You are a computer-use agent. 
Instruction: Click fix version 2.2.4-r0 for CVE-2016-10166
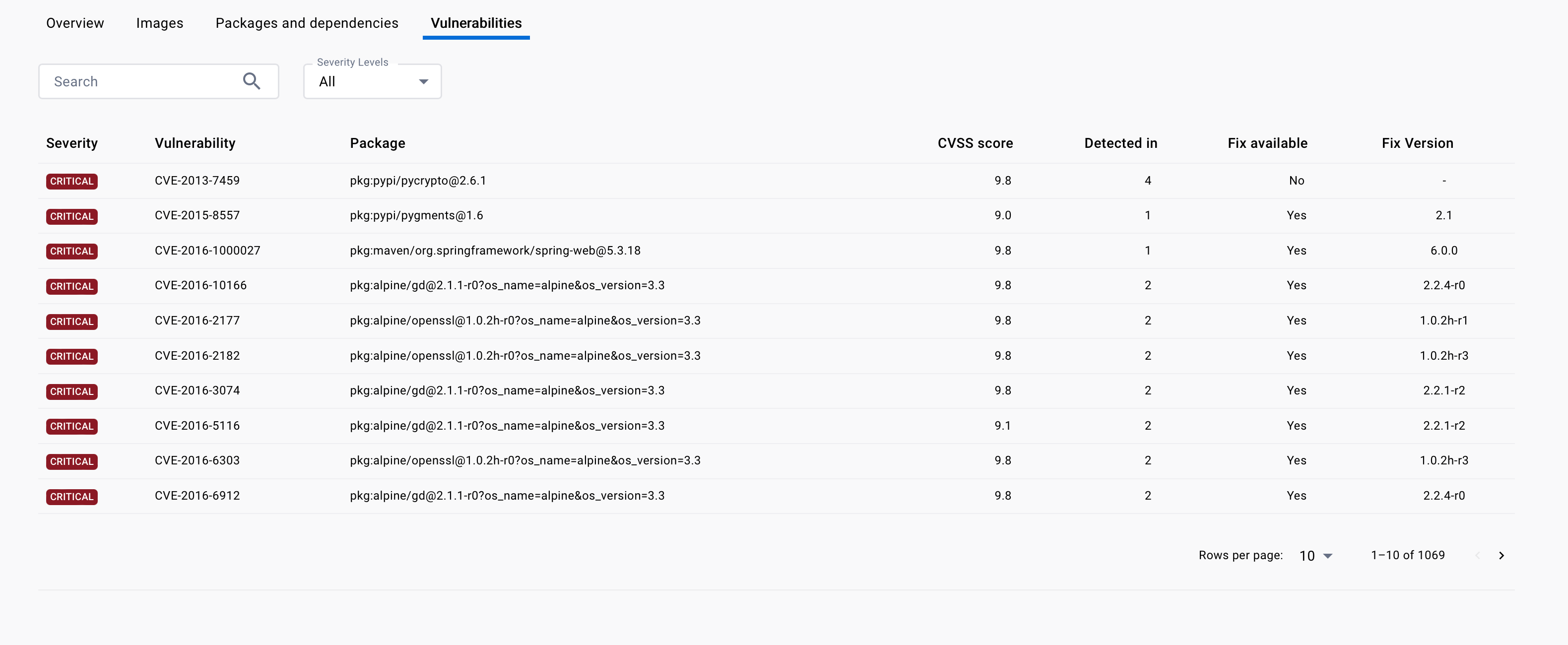pyautogui.click(x=1444, y=285)
